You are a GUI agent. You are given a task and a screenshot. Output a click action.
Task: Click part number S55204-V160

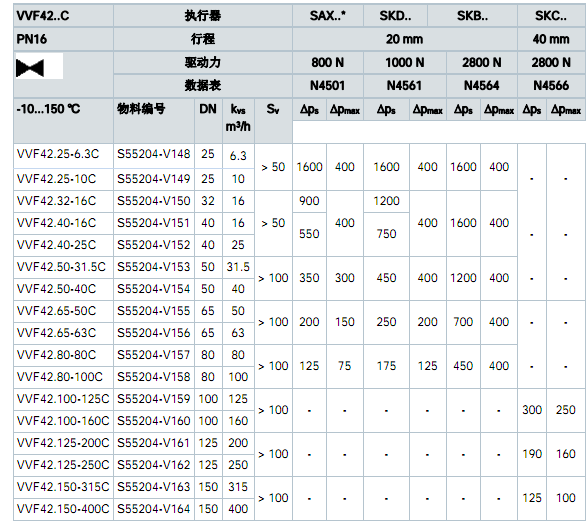click(x=154, y=421)
